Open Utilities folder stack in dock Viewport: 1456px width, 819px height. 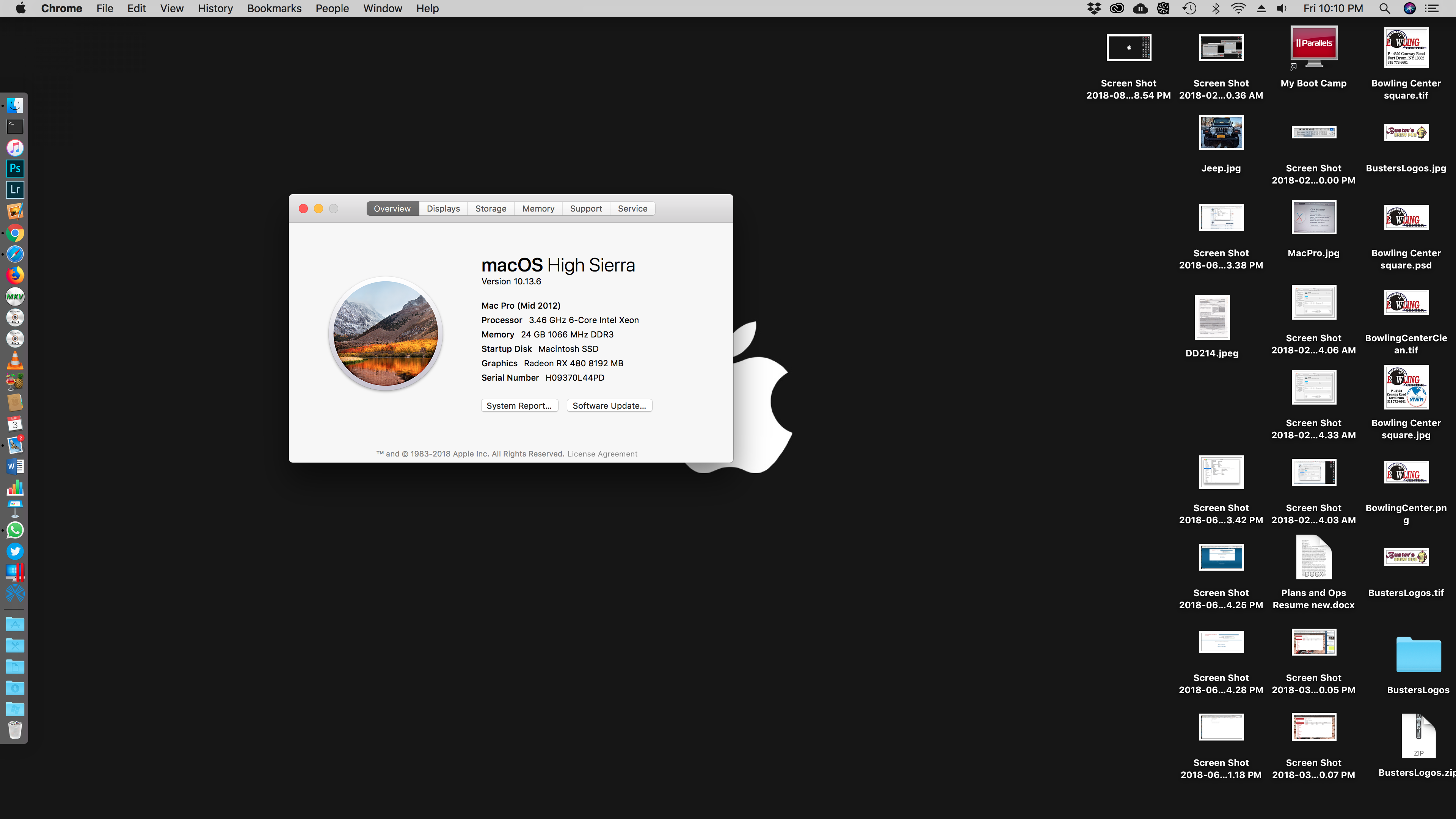pos(15,645)
